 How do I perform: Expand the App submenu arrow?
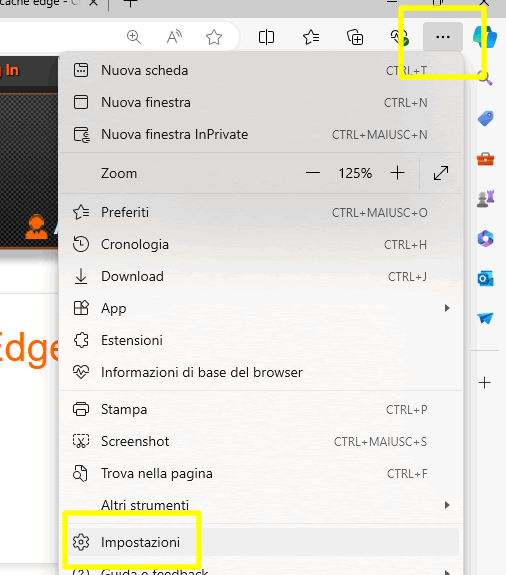[x=447, y=308]
